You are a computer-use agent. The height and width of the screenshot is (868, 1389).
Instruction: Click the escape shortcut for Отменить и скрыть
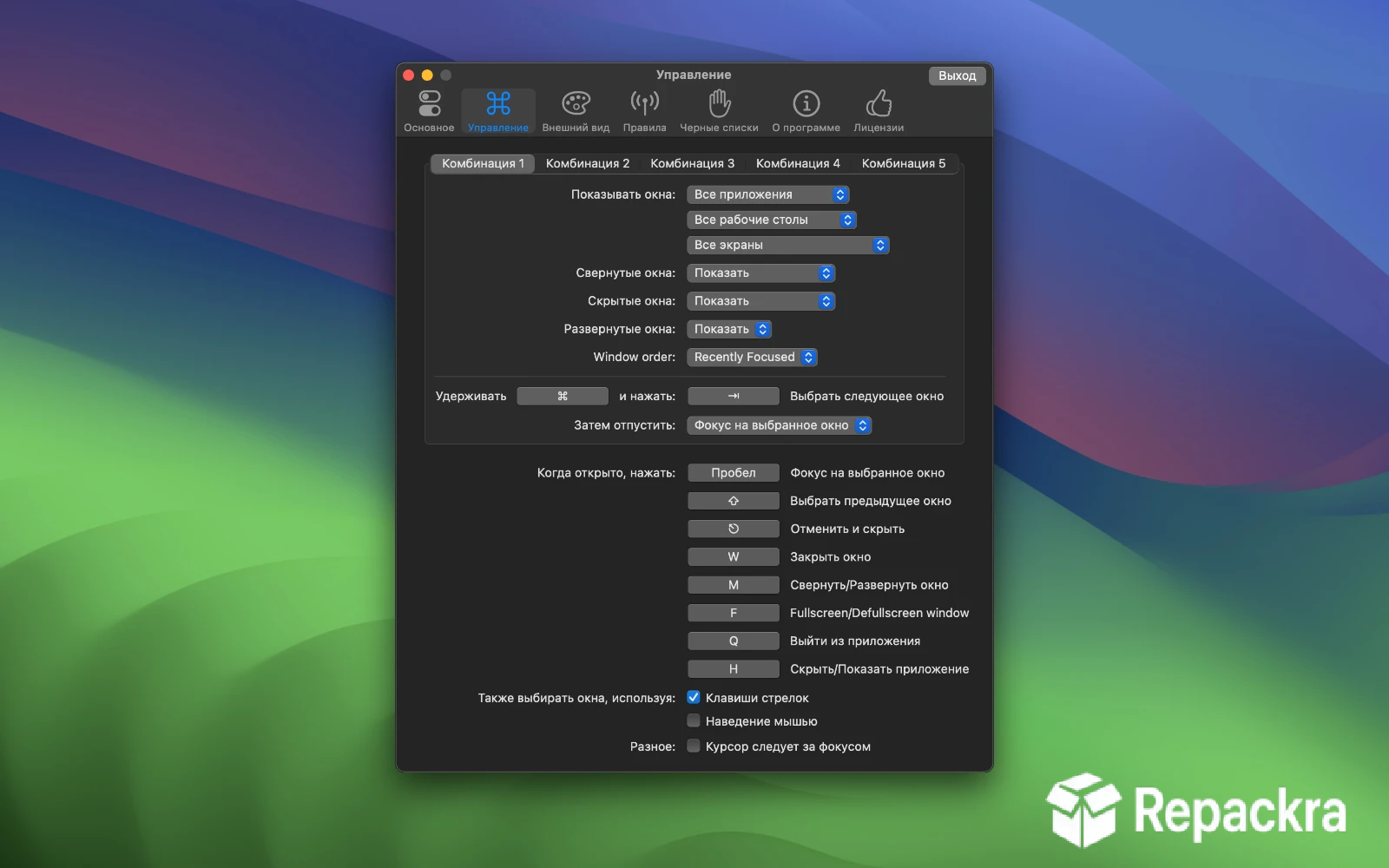[734, 529]
